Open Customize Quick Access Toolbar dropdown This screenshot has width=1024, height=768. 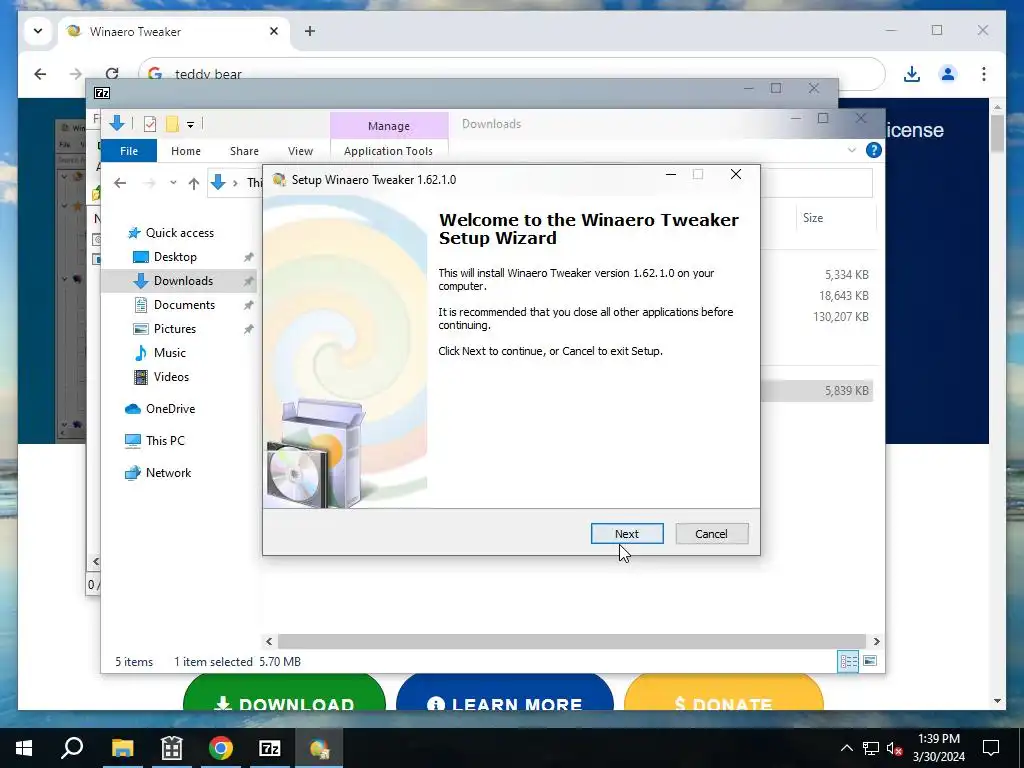click(x=190, y=124)
